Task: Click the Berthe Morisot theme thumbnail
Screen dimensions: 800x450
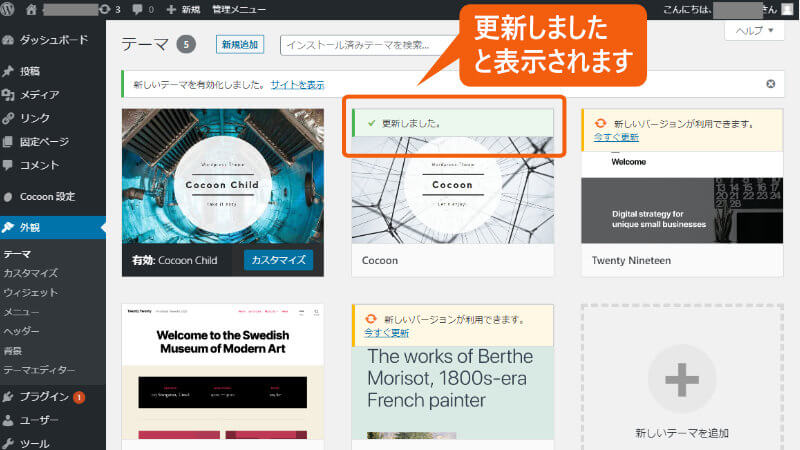Action: (x=453, y=393)
